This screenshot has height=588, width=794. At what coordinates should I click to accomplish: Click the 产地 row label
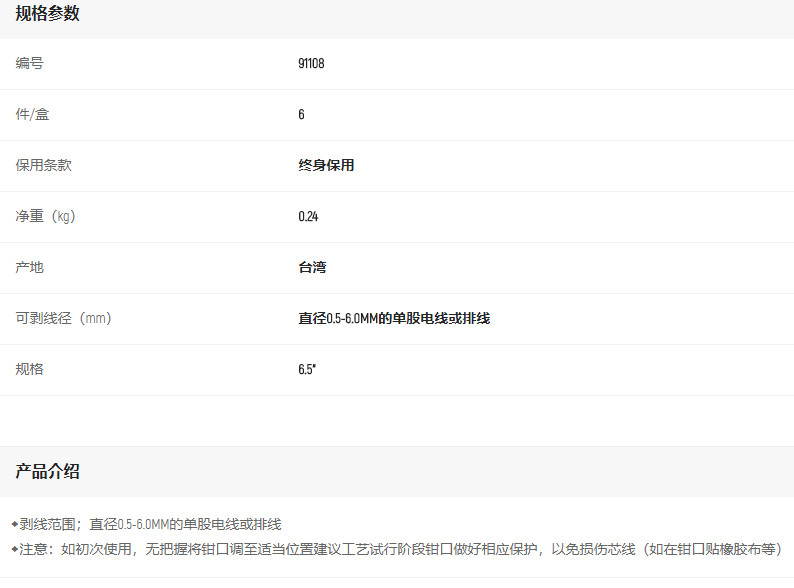point(30,267)
